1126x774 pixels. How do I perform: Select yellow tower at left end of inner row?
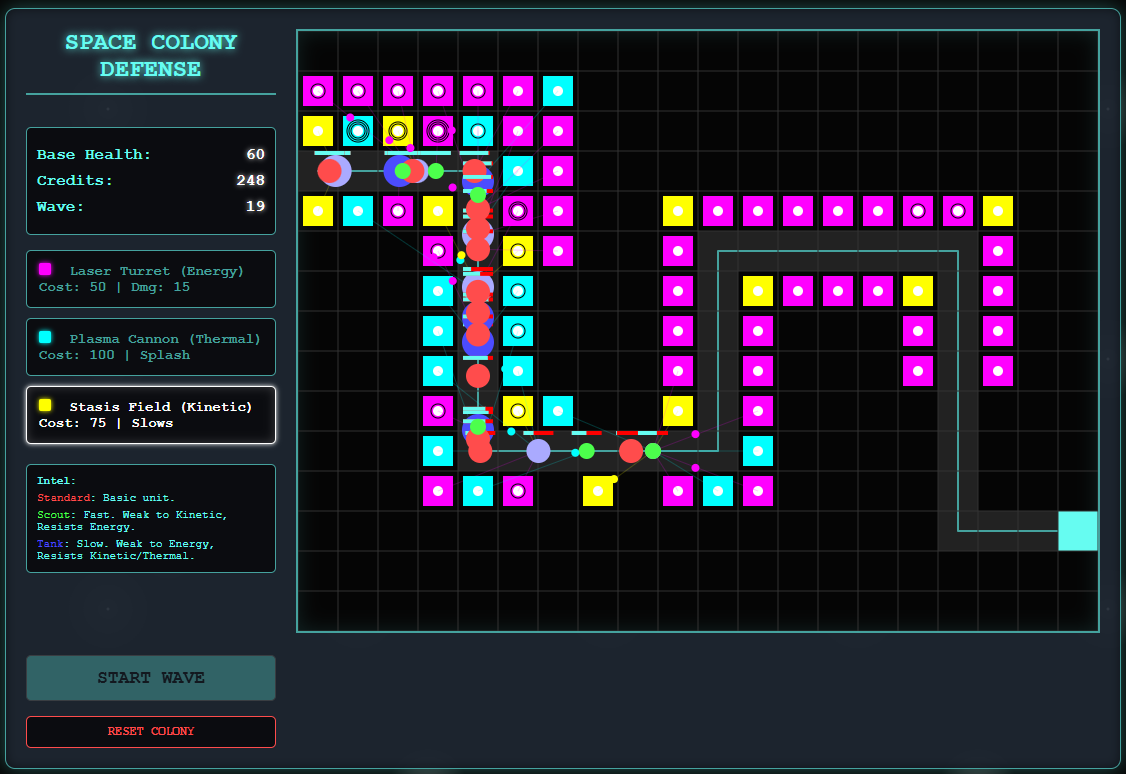click(758, 292)
